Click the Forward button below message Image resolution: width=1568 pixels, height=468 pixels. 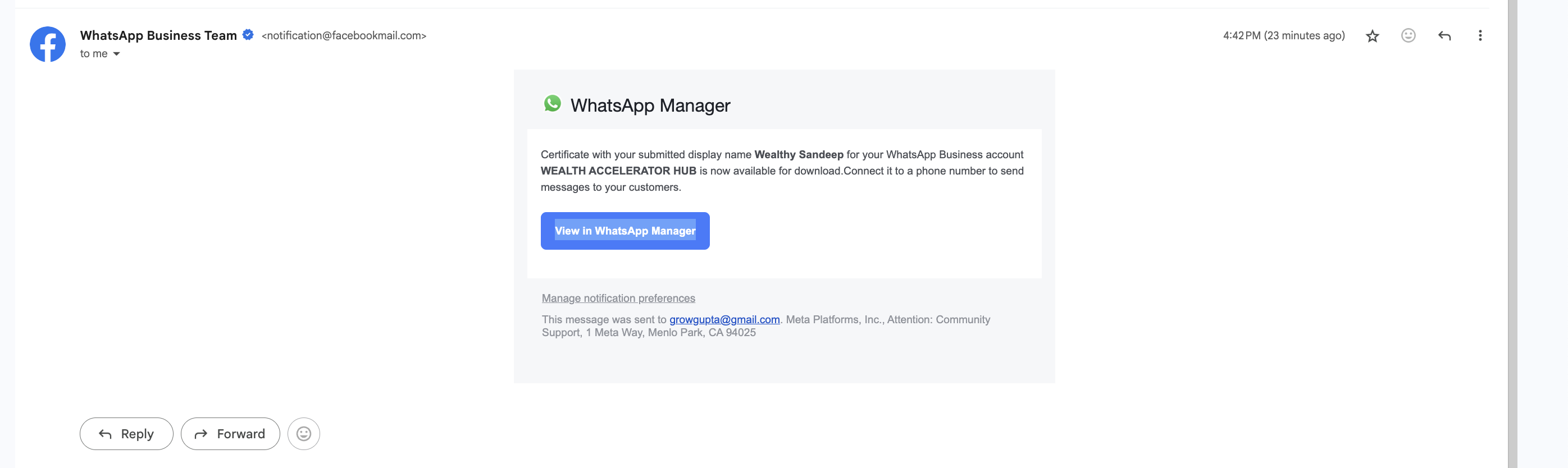230,433
